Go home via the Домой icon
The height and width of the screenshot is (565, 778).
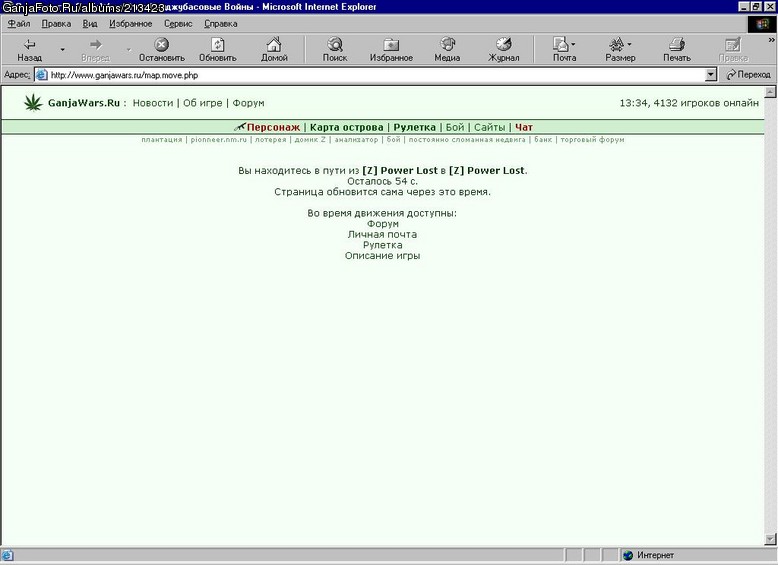click(274, 45)
